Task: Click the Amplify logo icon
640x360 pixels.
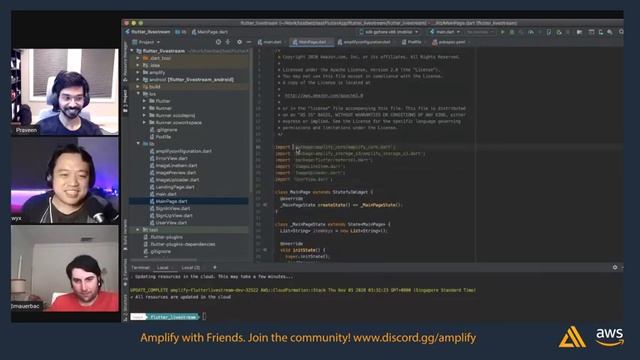Action: (572, 337)
